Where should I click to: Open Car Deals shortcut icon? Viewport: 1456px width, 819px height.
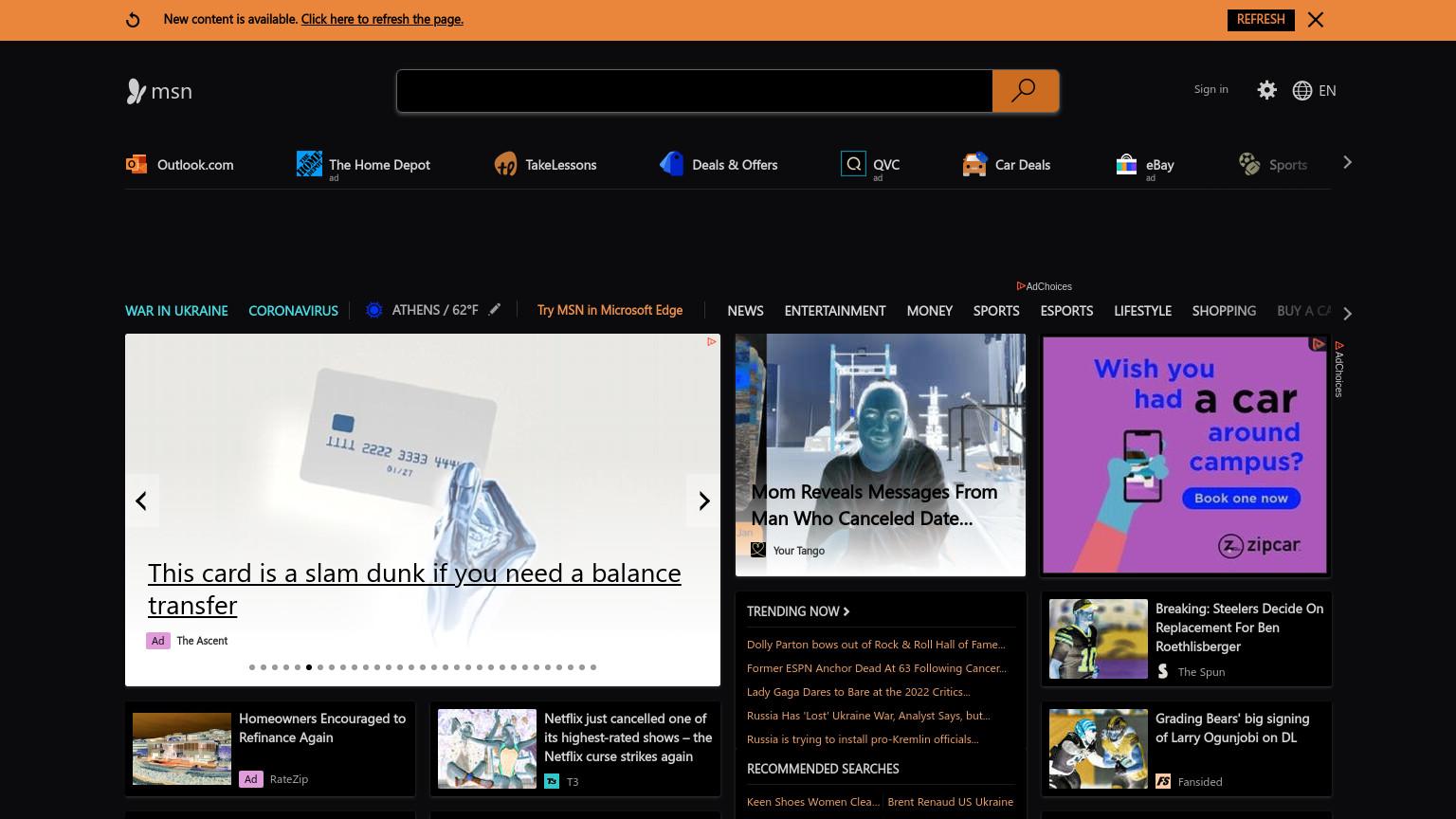(x=974, y=165)
